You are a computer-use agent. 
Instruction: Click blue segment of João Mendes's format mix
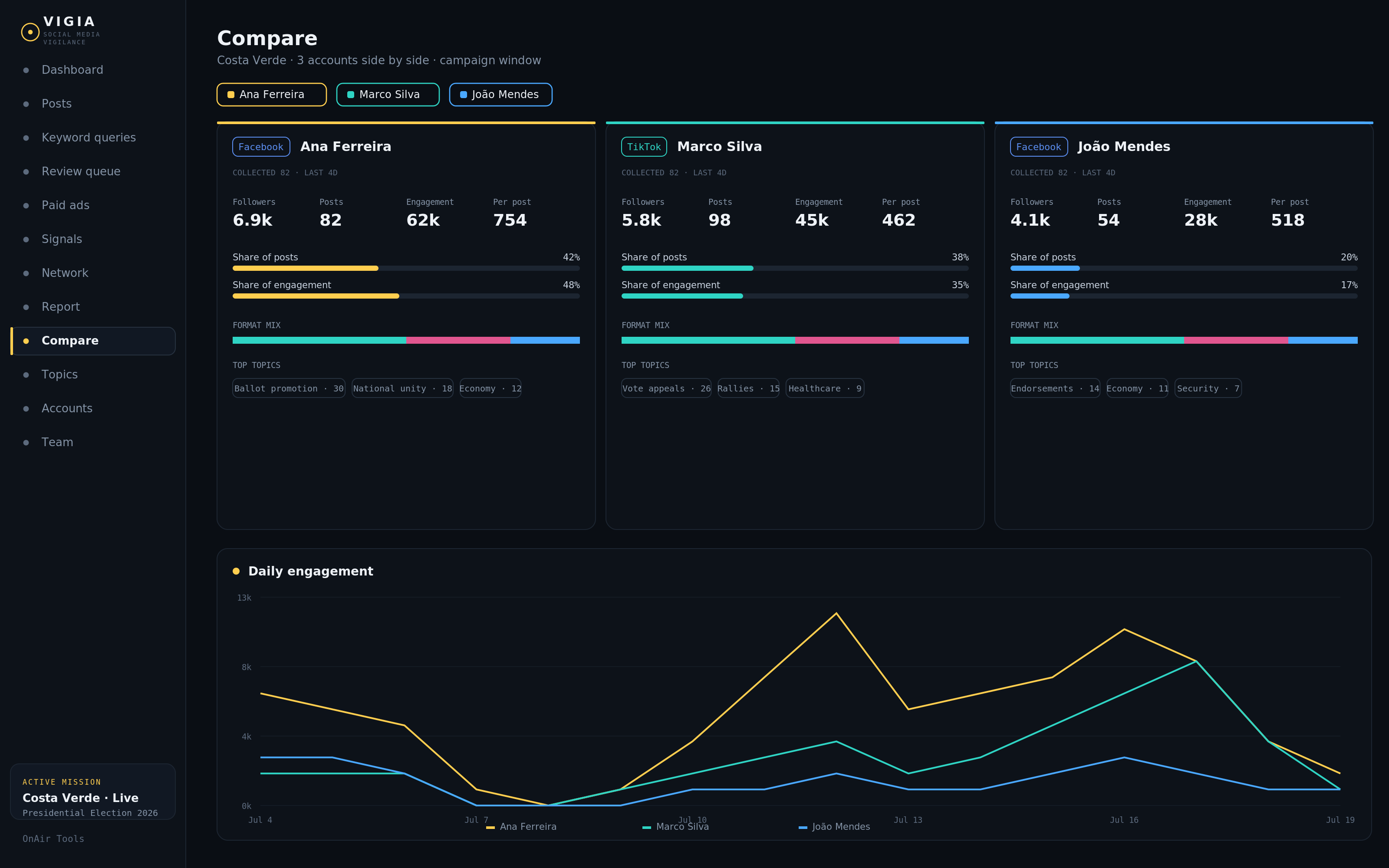1323,340
